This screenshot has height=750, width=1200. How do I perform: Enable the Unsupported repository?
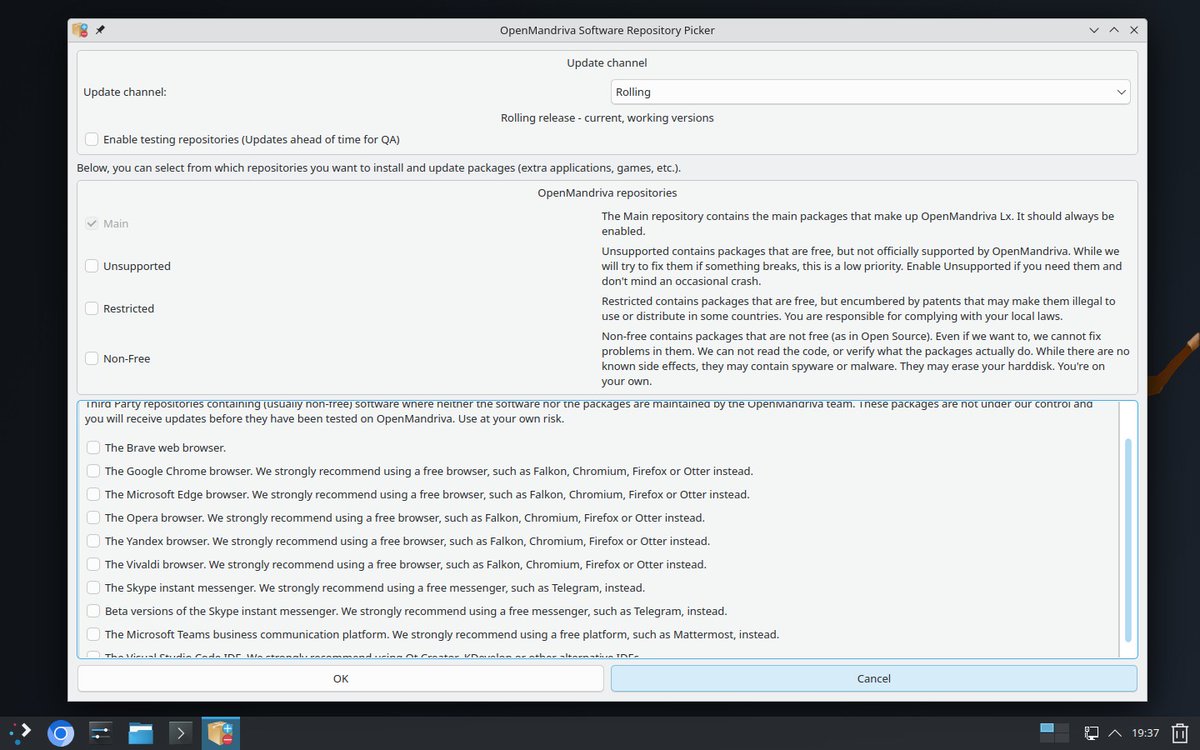(x=92, y=266)
